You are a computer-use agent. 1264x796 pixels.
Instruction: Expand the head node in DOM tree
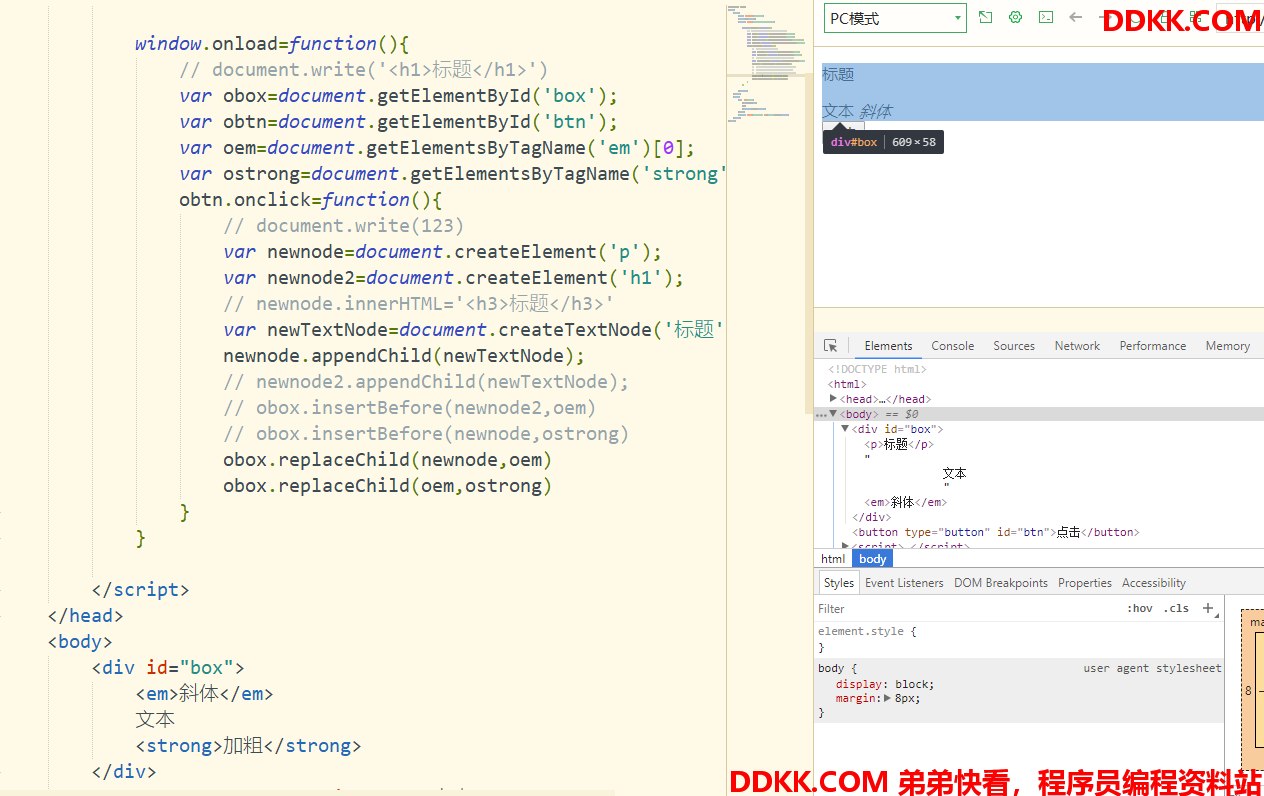(x=833, y=399)
